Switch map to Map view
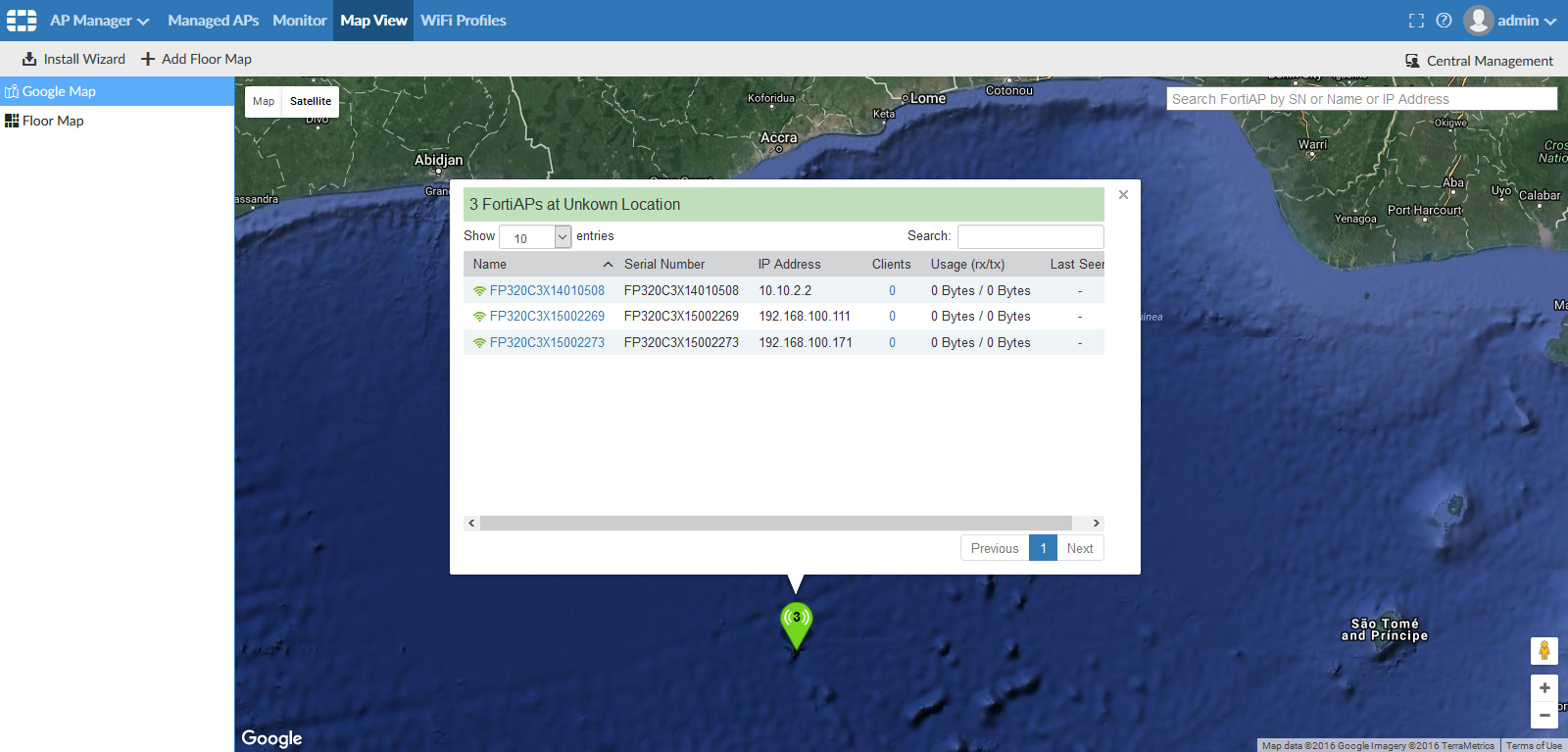1568x752 pixels. point(264,101)
